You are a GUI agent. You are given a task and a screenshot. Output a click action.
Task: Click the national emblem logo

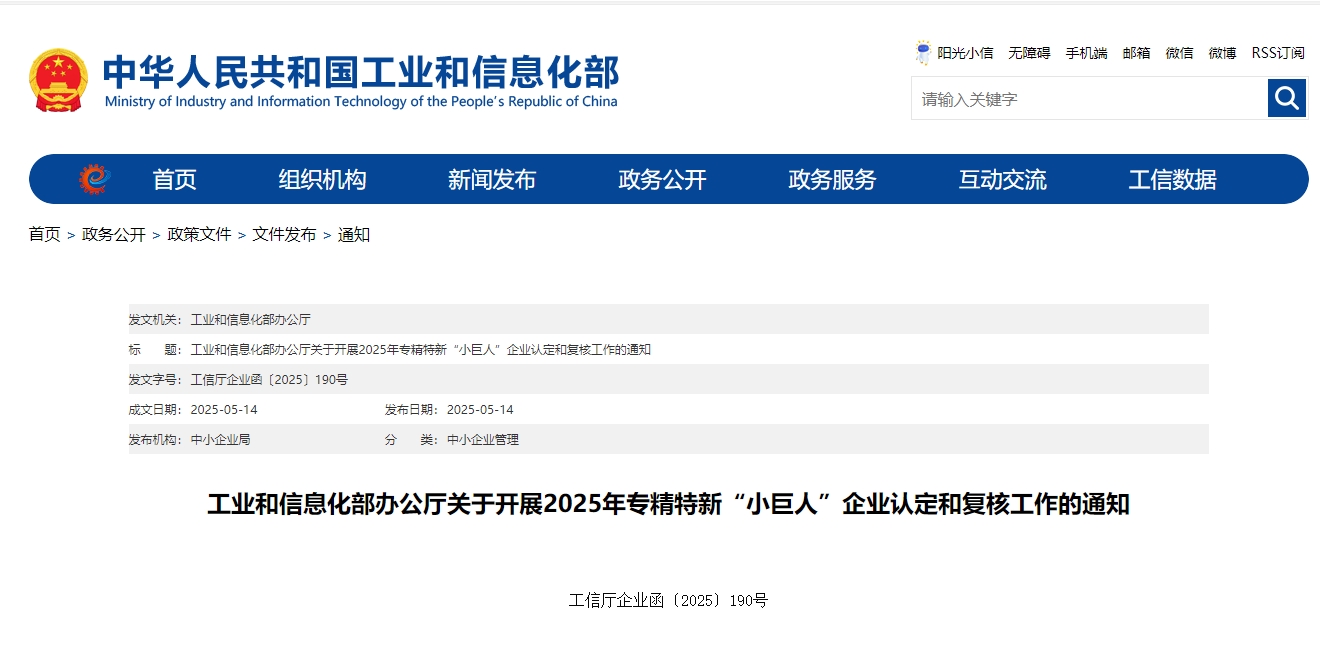58,80
